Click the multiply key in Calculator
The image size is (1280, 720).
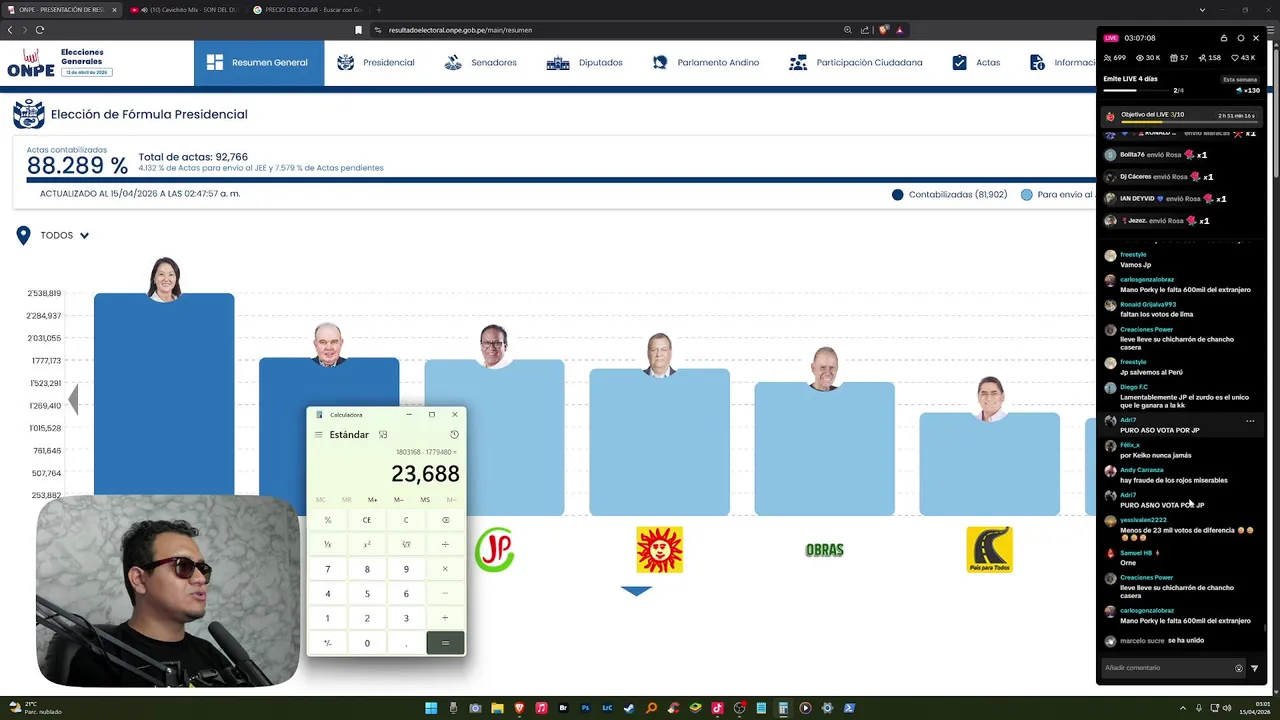coord(445,569)
